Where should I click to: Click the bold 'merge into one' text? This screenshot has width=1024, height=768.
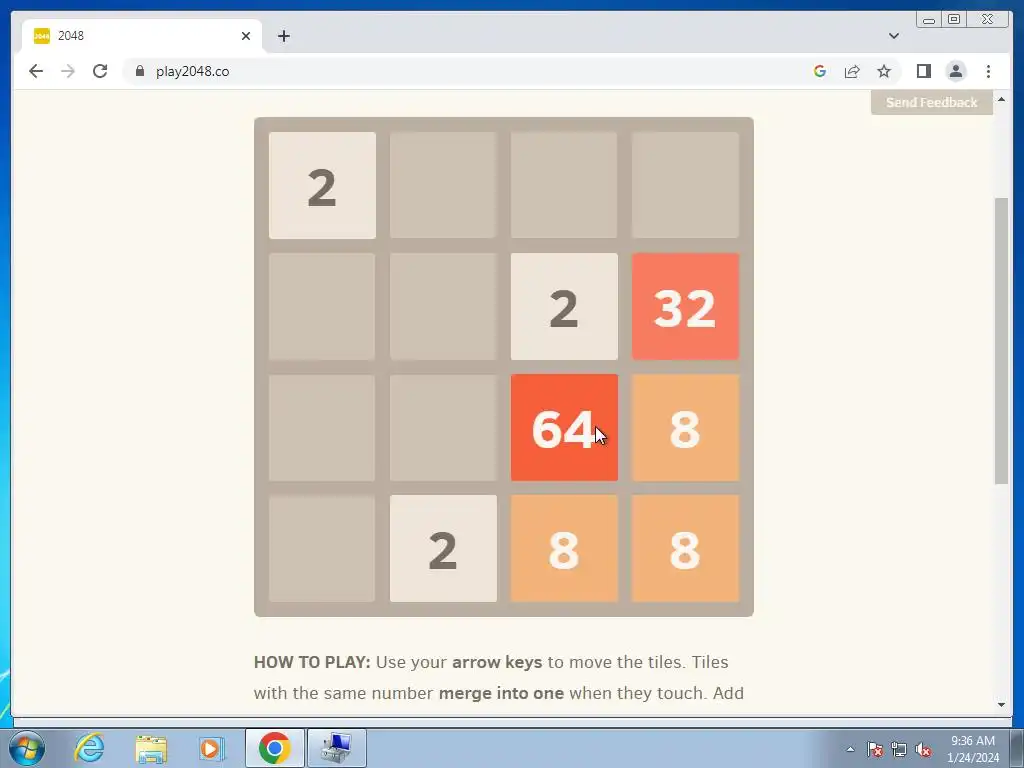coord(501,693)
